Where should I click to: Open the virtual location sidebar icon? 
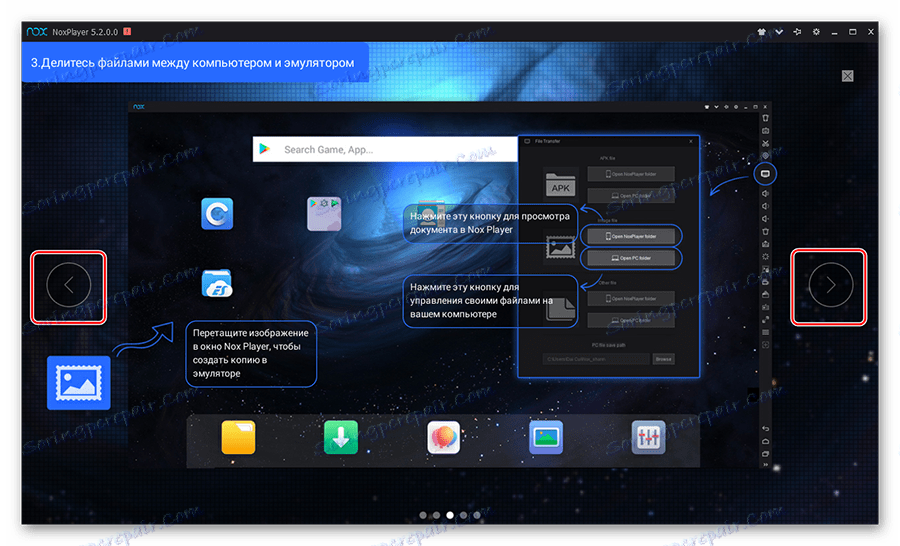pos(765,156)
